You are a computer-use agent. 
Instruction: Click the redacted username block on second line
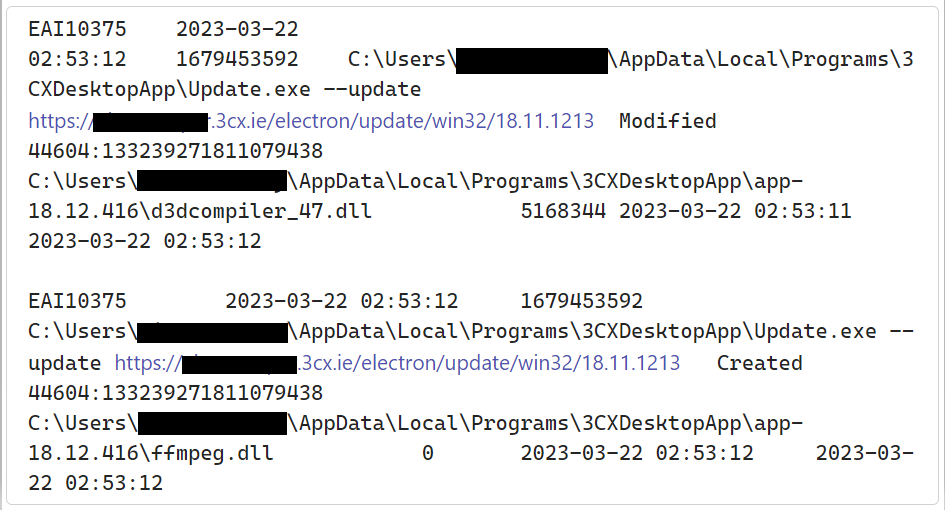(532, 59)
